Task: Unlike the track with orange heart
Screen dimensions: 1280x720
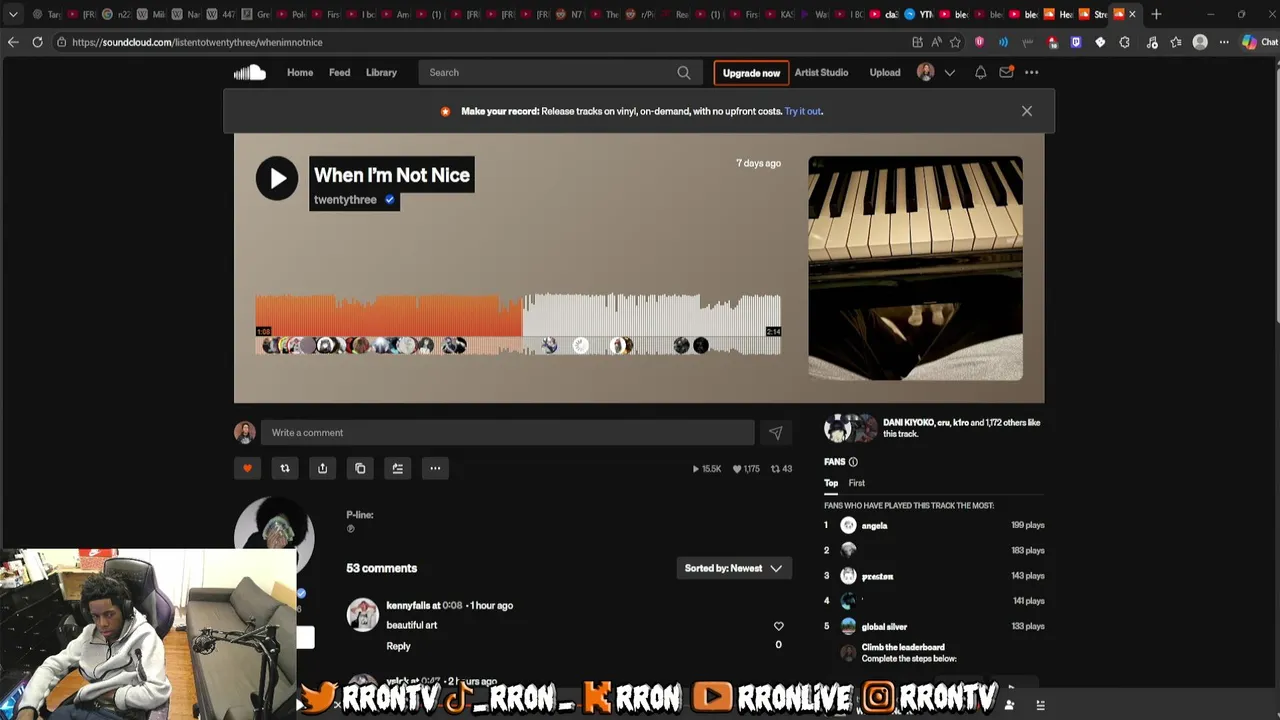Action: coord(247,468)
